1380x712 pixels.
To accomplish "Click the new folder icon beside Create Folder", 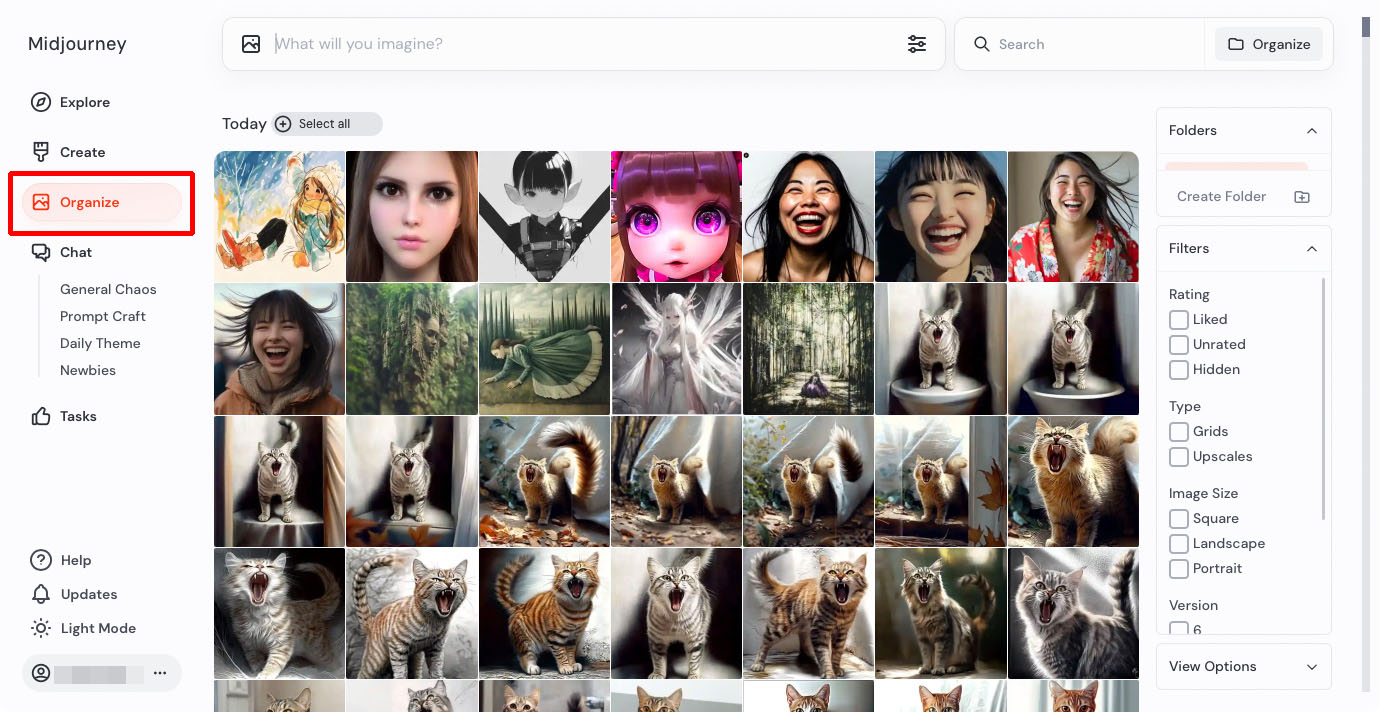I will 1301,197.
